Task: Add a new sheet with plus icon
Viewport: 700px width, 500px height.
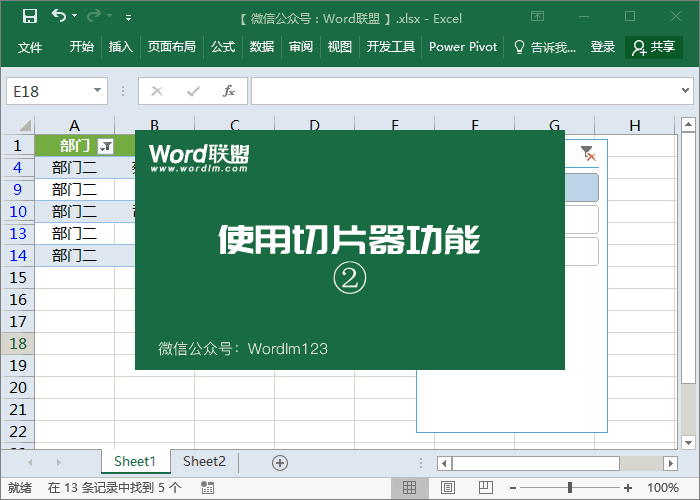Action: (280, 462)
